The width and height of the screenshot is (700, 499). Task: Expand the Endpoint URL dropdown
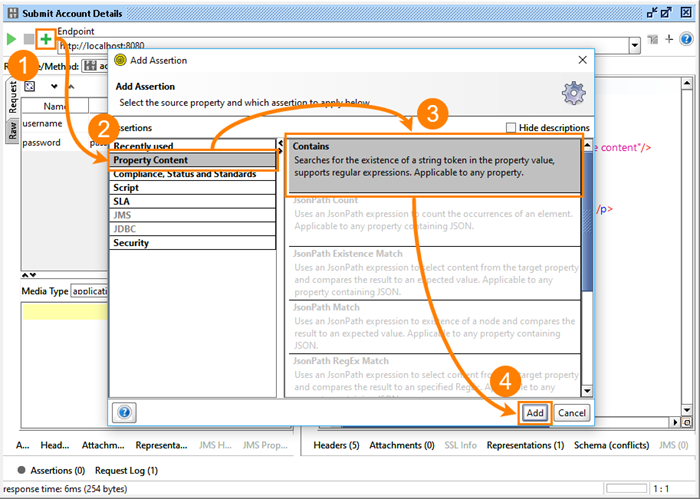click(x=635, y=46)
